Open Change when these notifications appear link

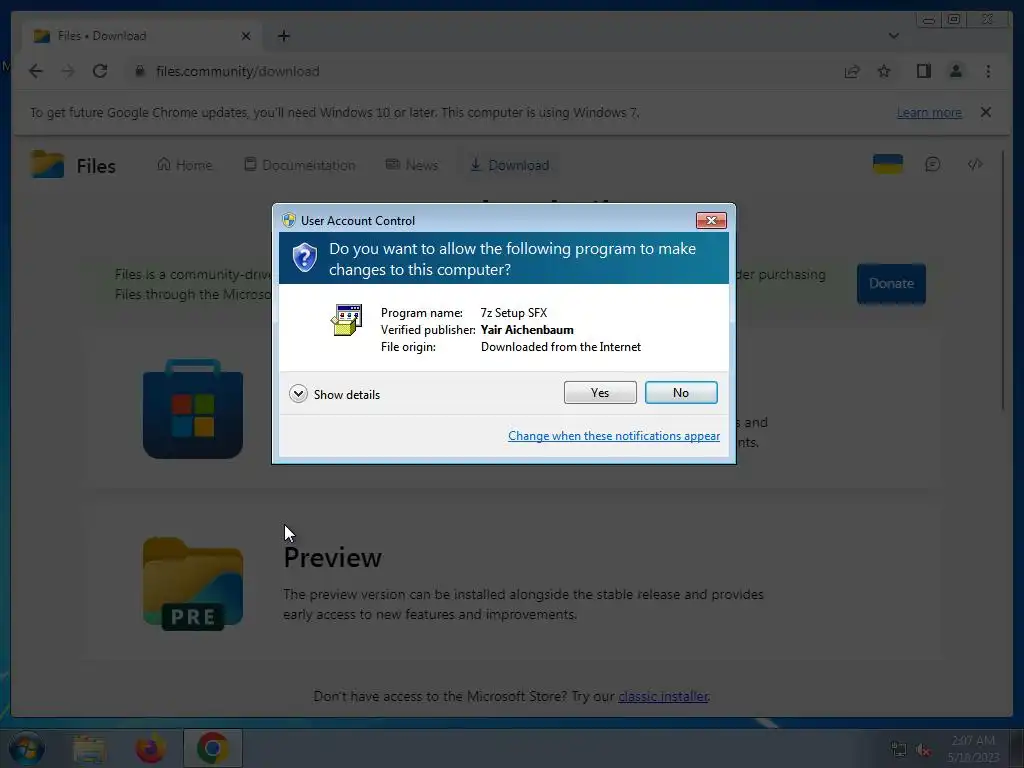(x=613, y=436)
